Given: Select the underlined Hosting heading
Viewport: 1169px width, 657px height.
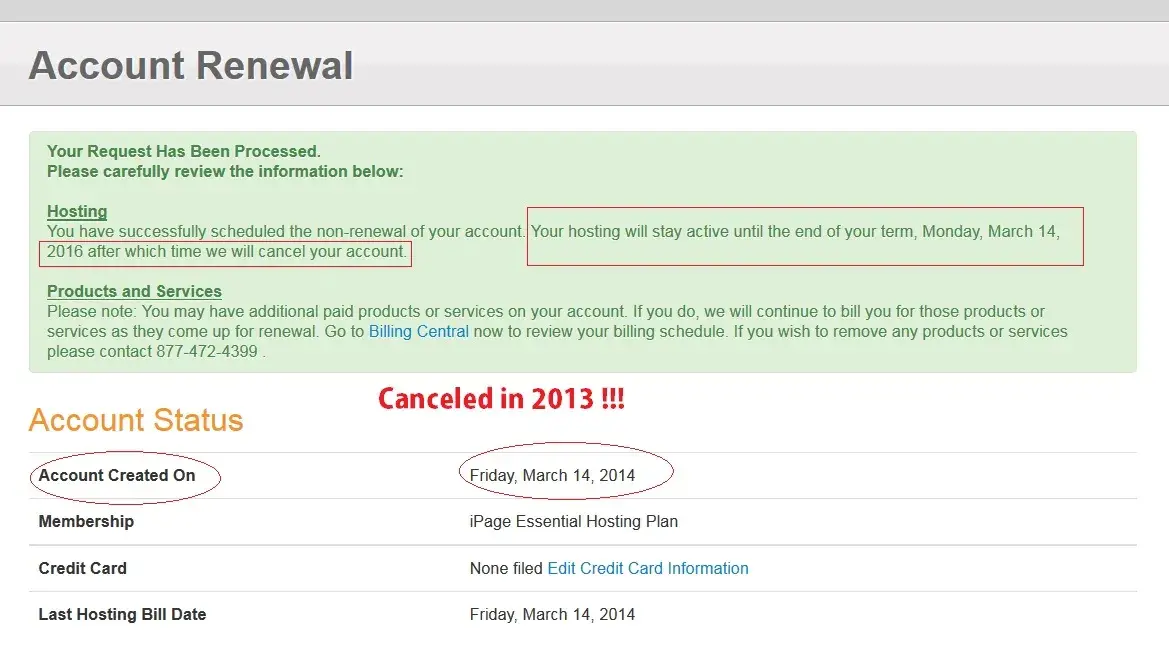Looking at the screenshot, I should (77, 211).
